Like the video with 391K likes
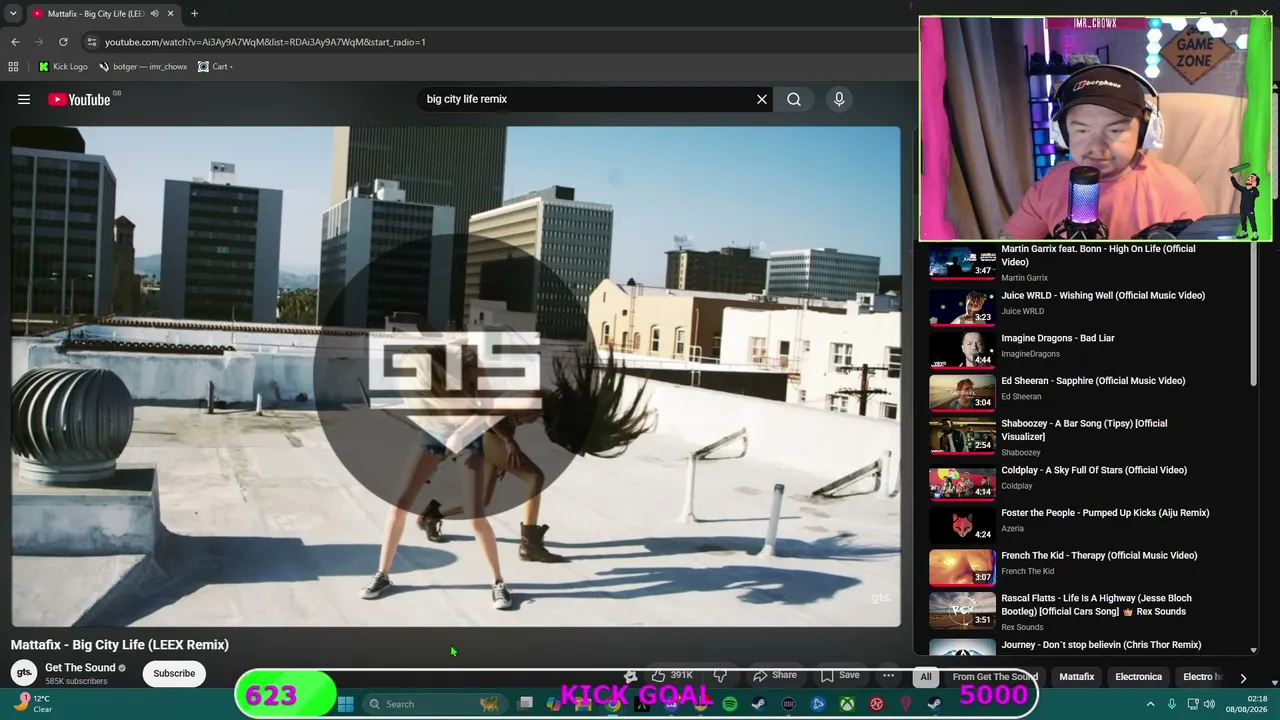 [671, 675]
